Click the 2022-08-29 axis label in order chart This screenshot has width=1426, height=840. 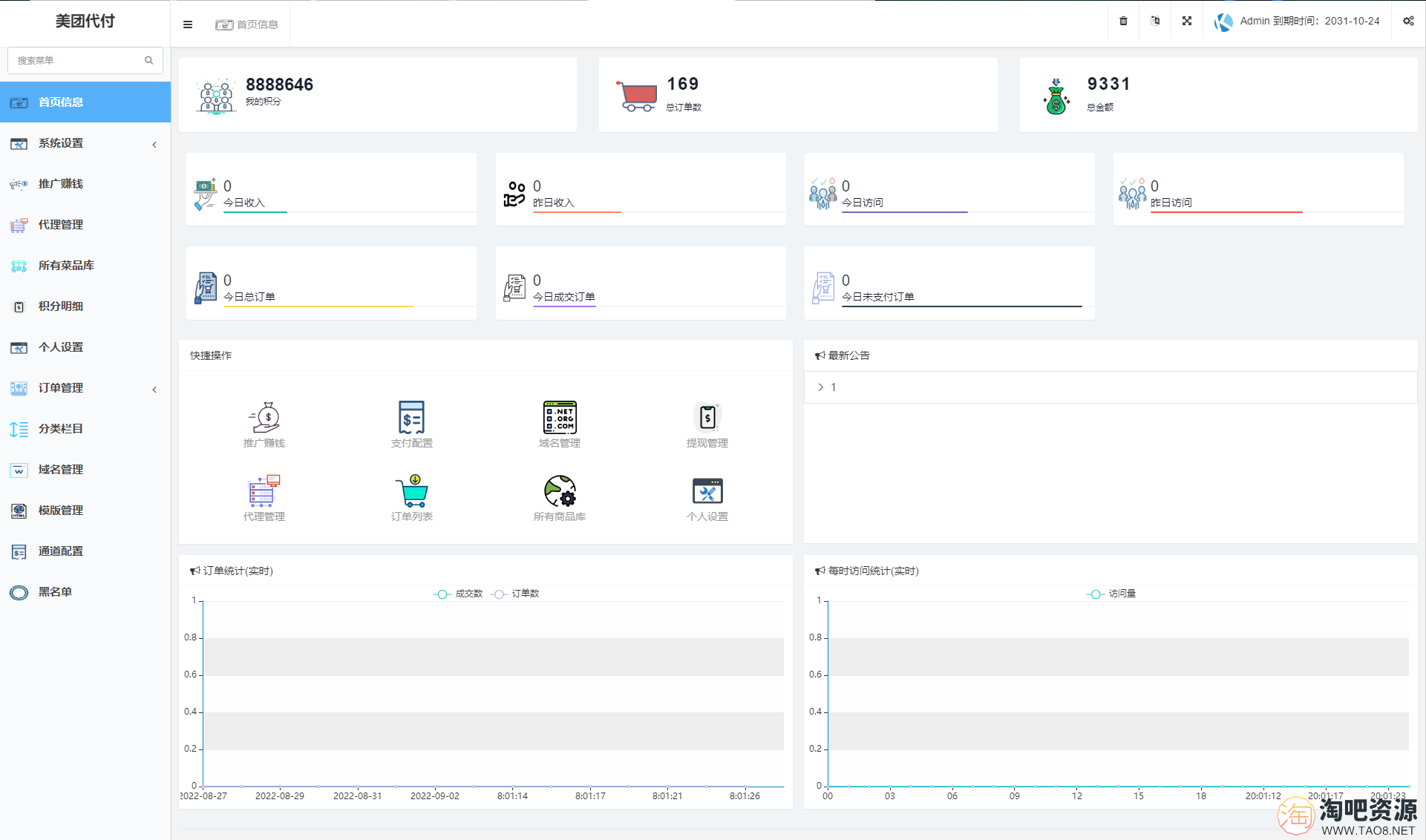[x=280, y=796]
